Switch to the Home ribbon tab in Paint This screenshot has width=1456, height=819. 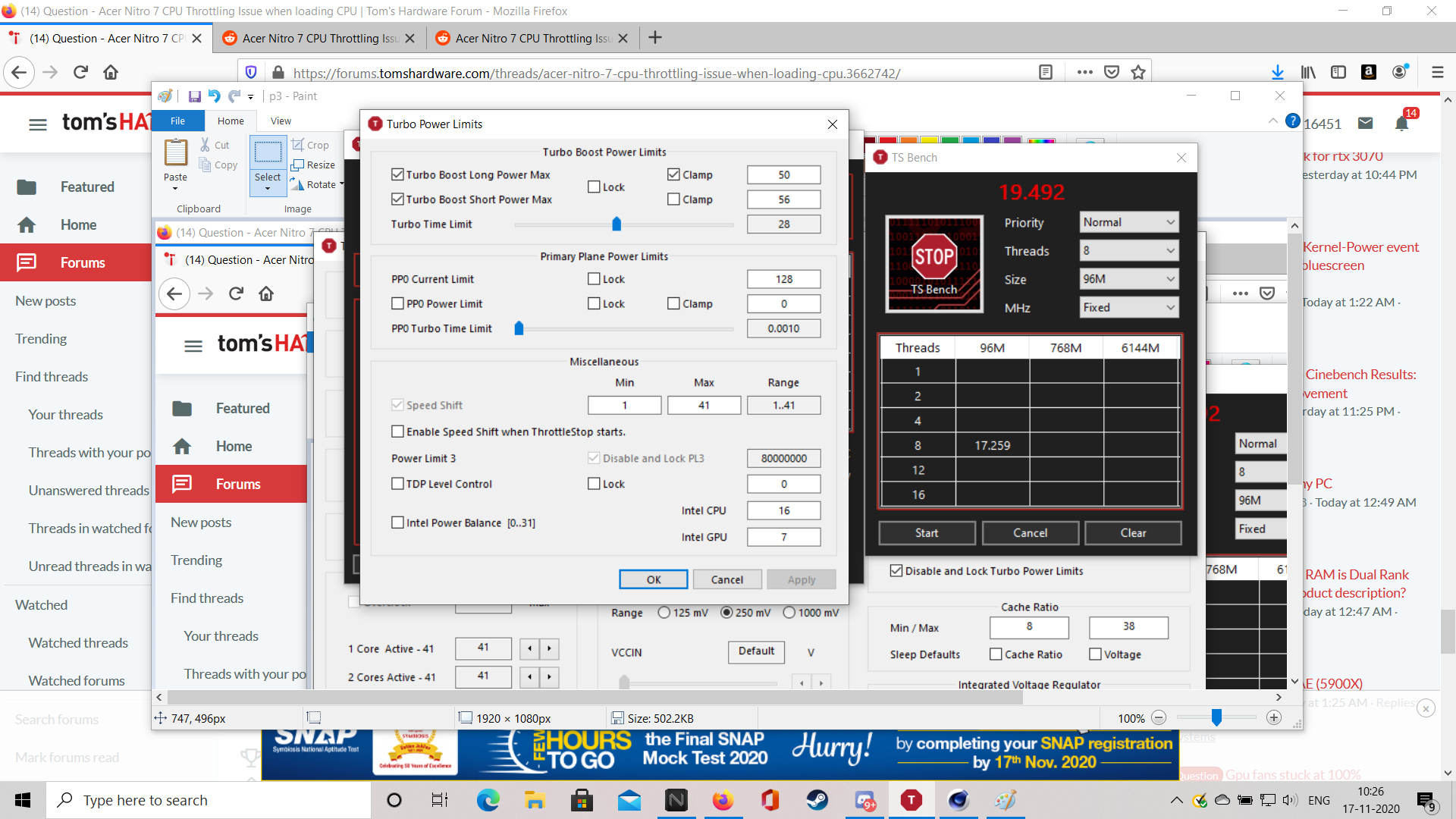point(231,121)
